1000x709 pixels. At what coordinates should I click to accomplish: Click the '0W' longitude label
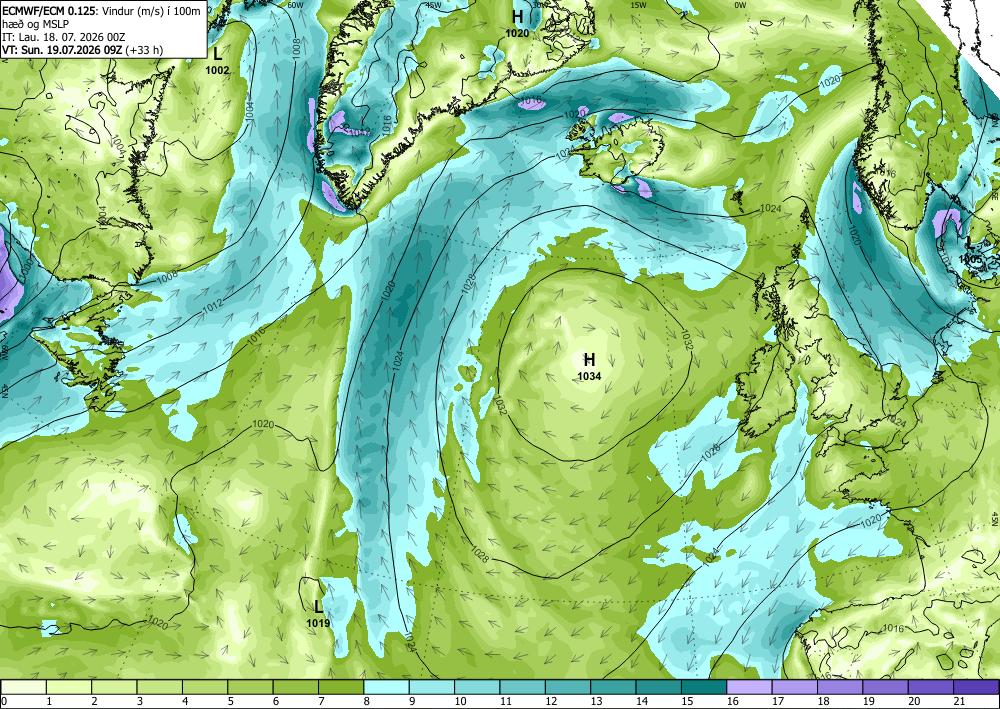pos(740,5)
